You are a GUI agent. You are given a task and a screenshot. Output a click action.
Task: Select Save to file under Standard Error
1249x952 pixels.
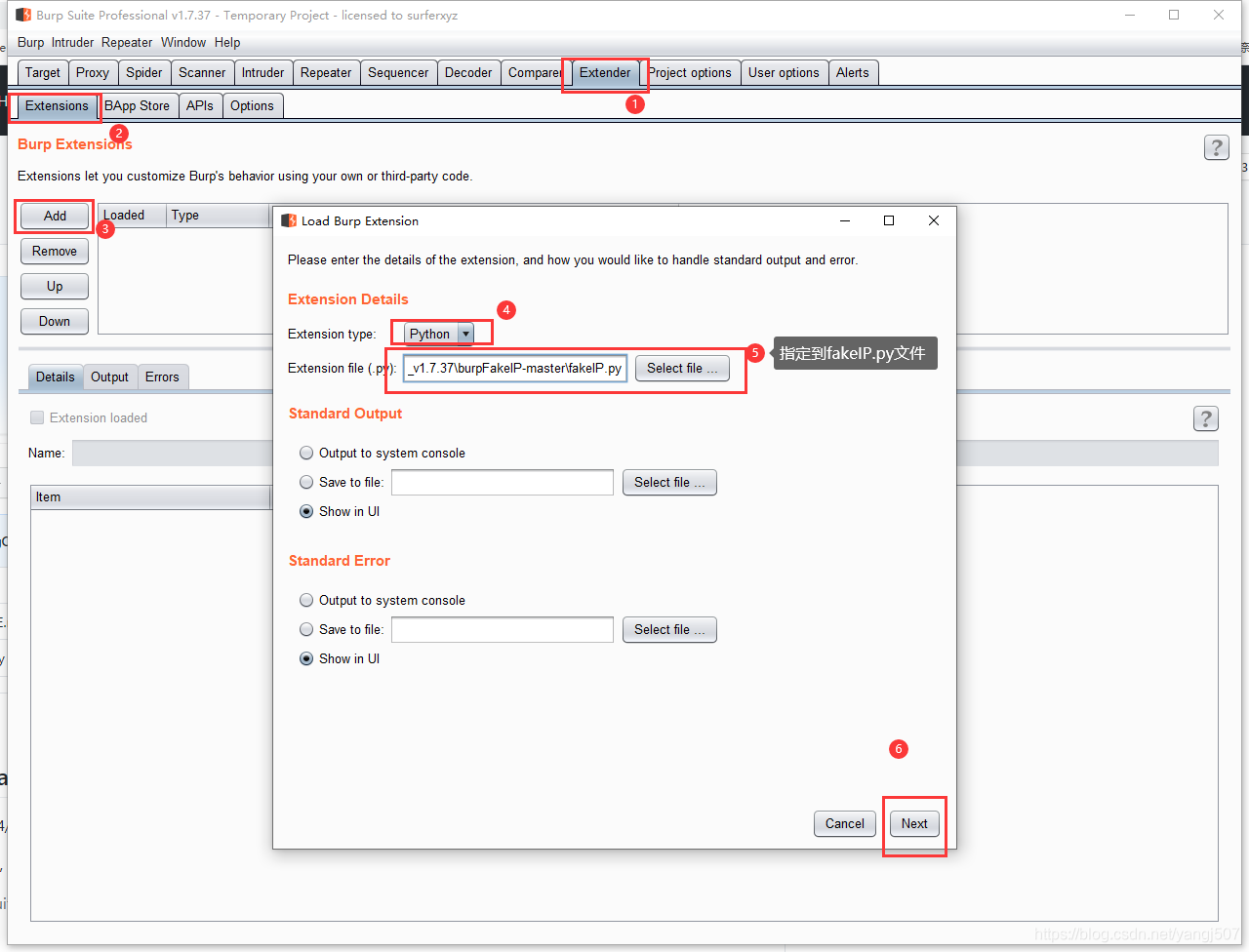tap(306, 629)
